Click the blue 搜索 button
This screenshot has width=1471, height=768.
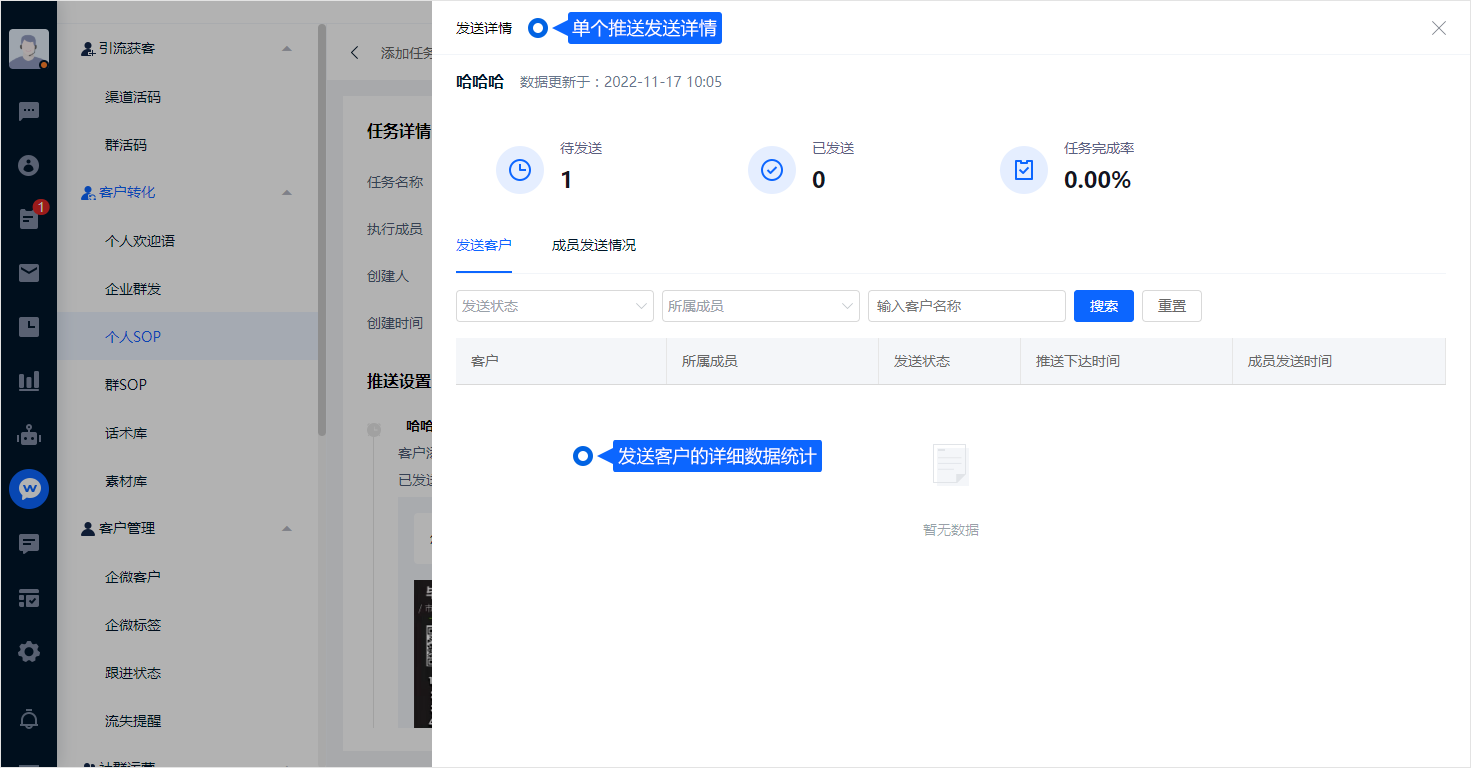[x=1103, y=306]
